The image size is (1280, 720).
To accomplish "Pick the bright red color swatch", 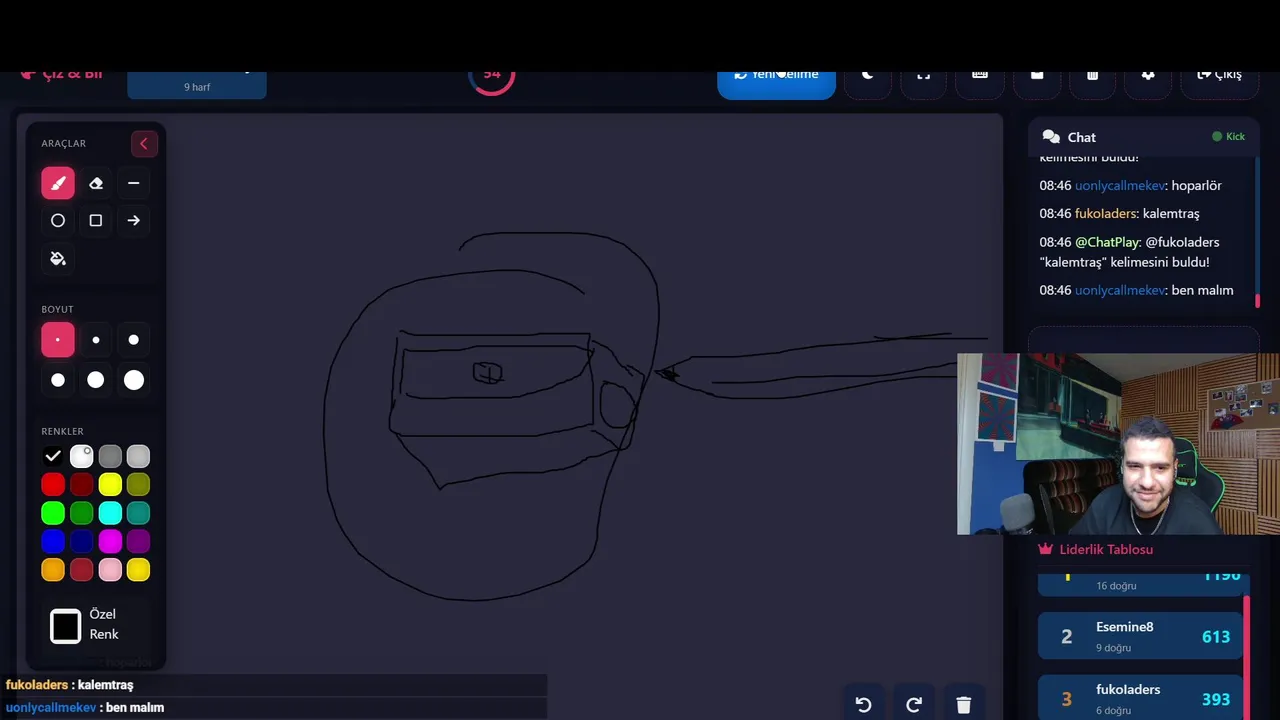I will click(53, 485).
